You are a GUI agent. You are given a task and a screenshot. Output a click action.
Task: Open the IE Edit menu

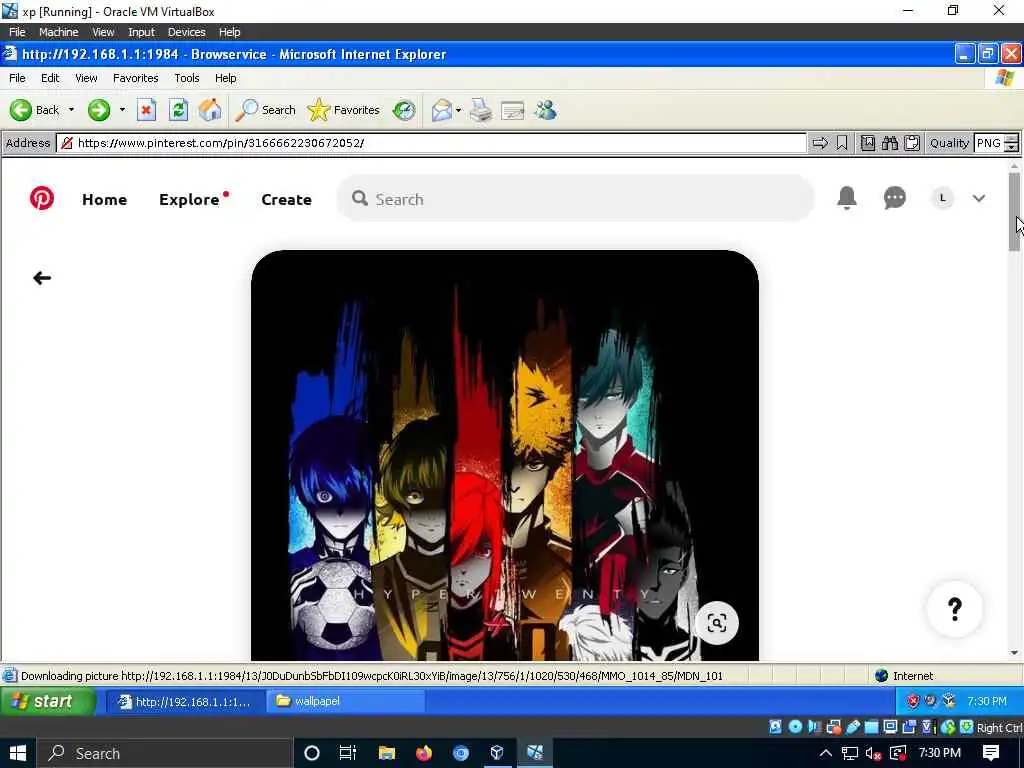[x=50, y=78]
